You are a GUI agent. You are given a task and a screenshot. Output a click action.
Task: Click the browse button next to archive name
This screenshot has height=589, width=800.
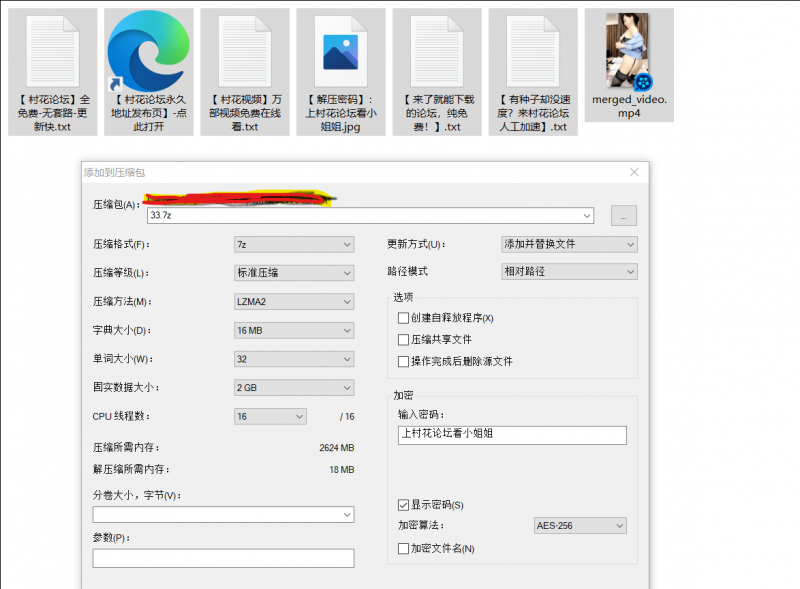click(x=623, y=215)
